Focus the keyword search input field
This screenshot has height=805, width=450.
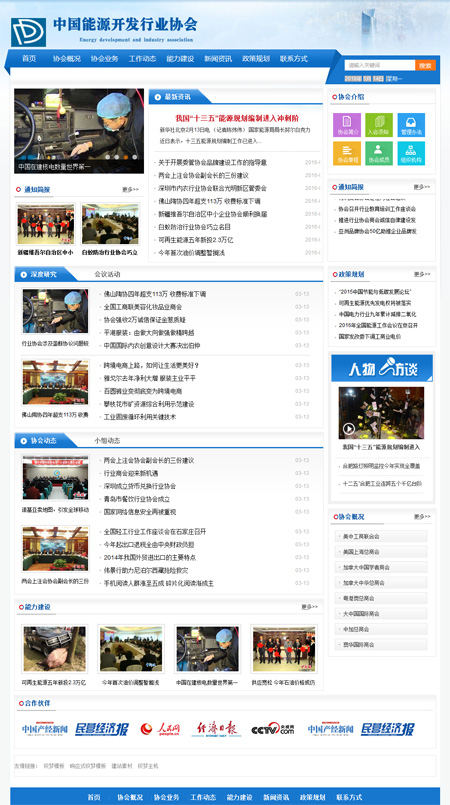click(380, 65)
